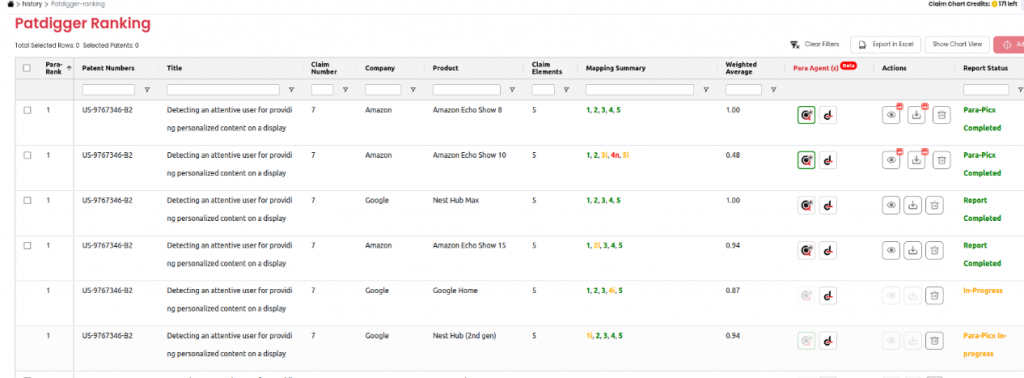
Task: Click second Para Agent icon for Nest Hub (2nd gen)
Action: pyautogui.click(x=828, y=341)
